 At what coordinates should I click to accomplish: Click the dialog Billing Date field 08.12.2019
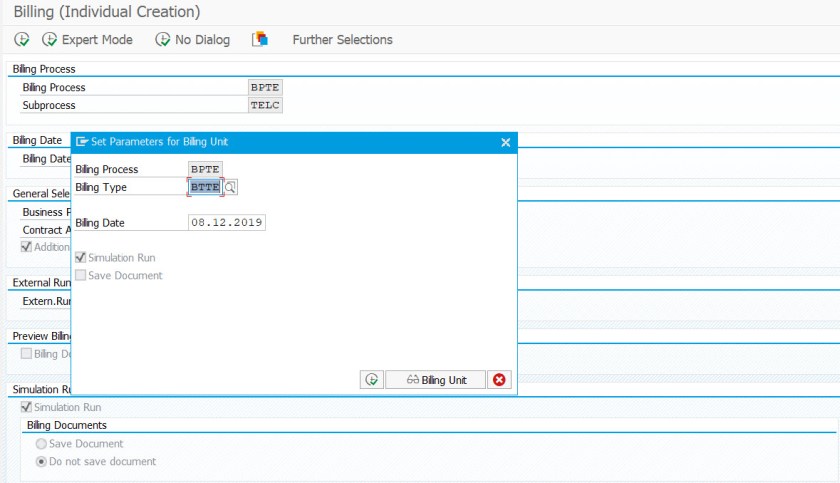click(227, 222)
